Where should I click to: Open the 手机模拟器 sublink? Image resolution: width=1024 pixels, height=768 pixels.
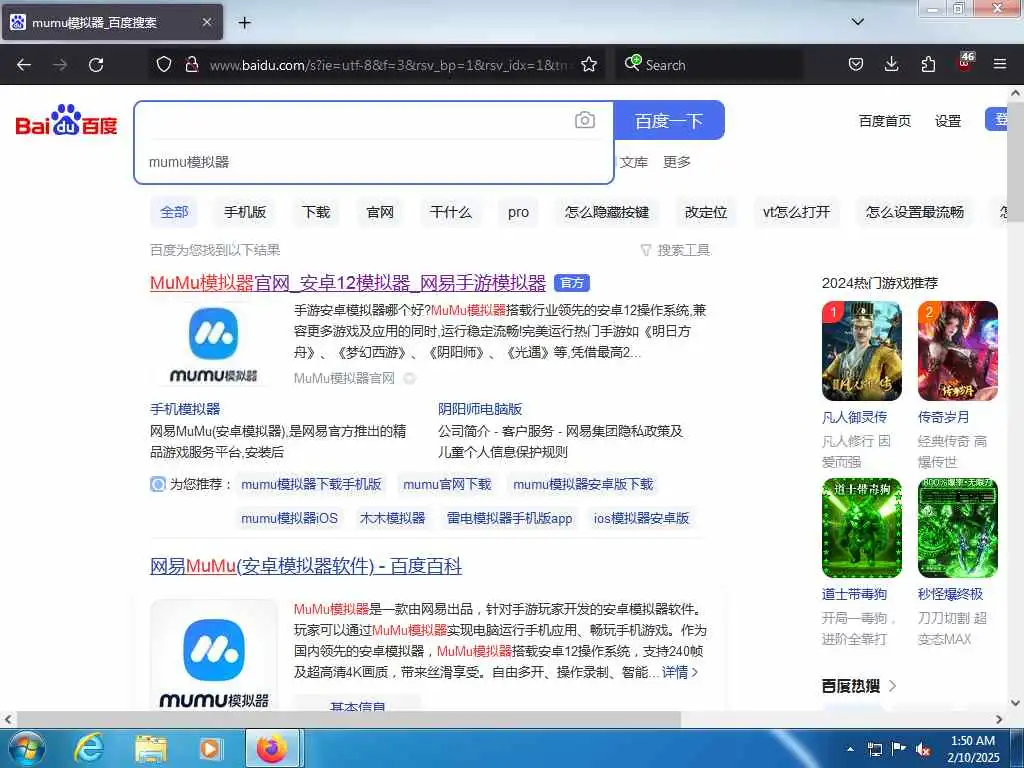point(185,409)
